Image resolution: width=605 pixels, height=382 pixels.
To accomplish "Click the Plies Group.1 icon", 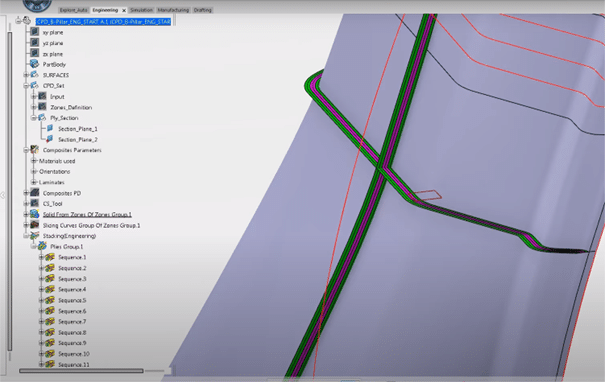I will 42,246.
